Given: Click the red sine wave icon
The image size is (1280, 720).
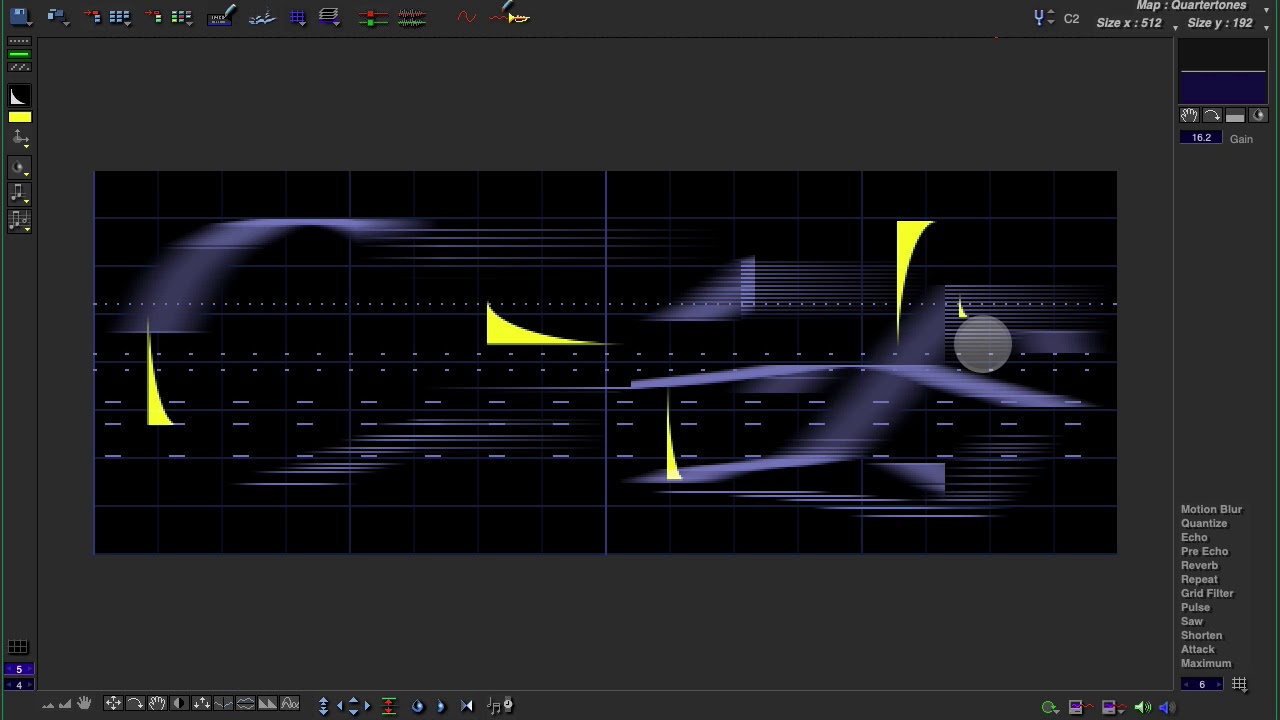Looking at the screenshot, I should pos(466,17).
